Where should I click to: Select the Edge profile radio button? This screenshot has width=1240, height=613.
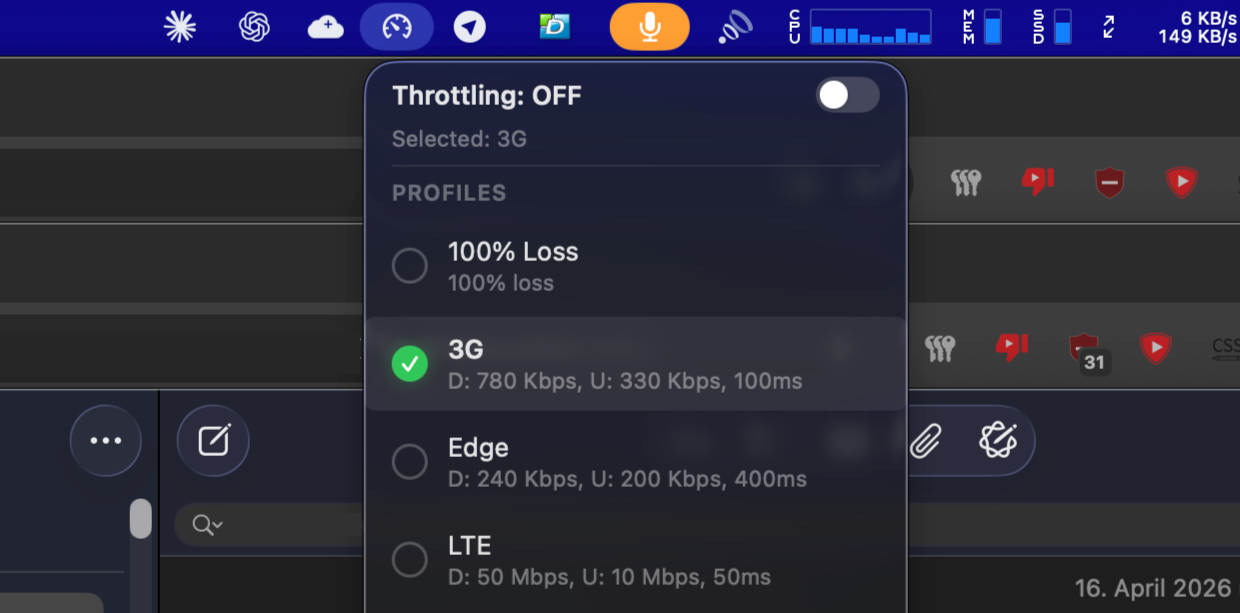tap(409, 462)
